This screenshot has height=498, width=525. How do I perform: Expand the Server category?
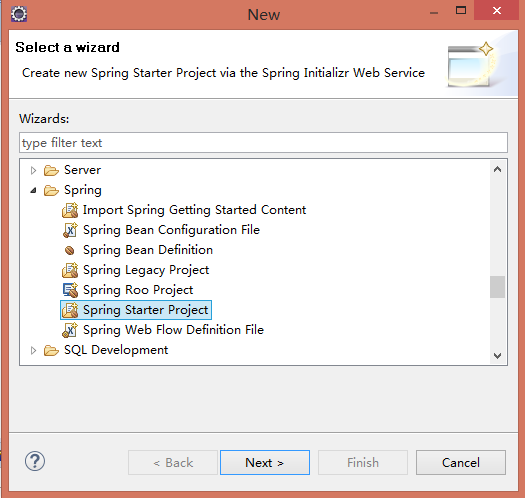point(33,170)
